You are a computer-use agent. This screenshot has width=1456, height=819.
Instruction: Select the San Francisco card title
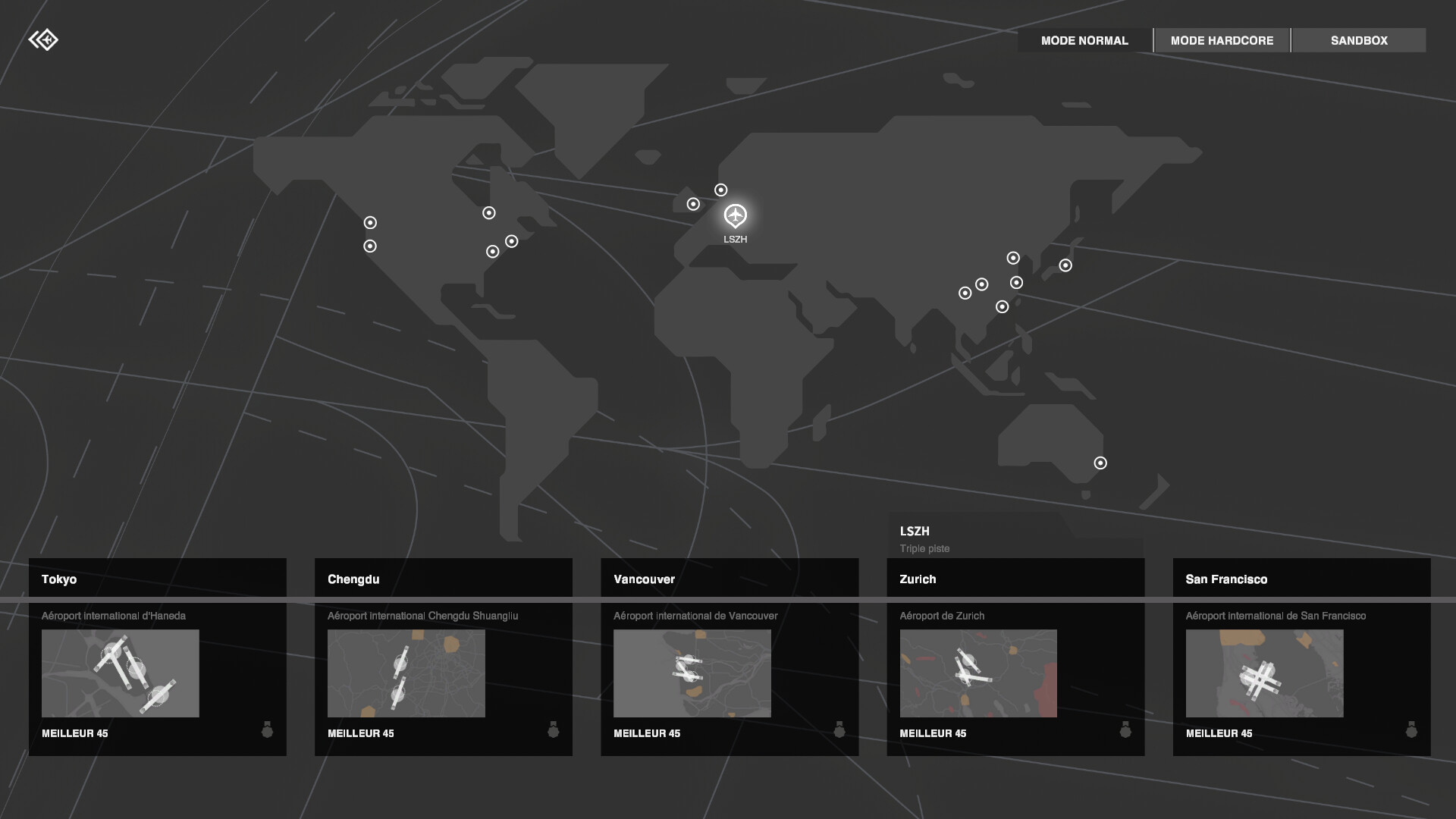tap(1226, 579)
